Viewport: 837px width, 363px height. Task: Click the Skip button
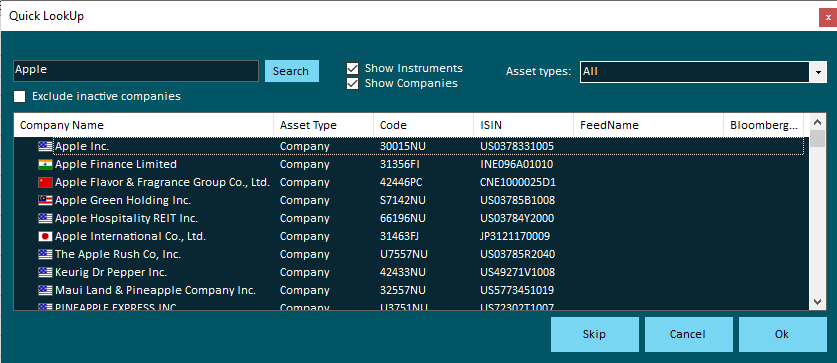pyautogui.click(x=595, y=335)
